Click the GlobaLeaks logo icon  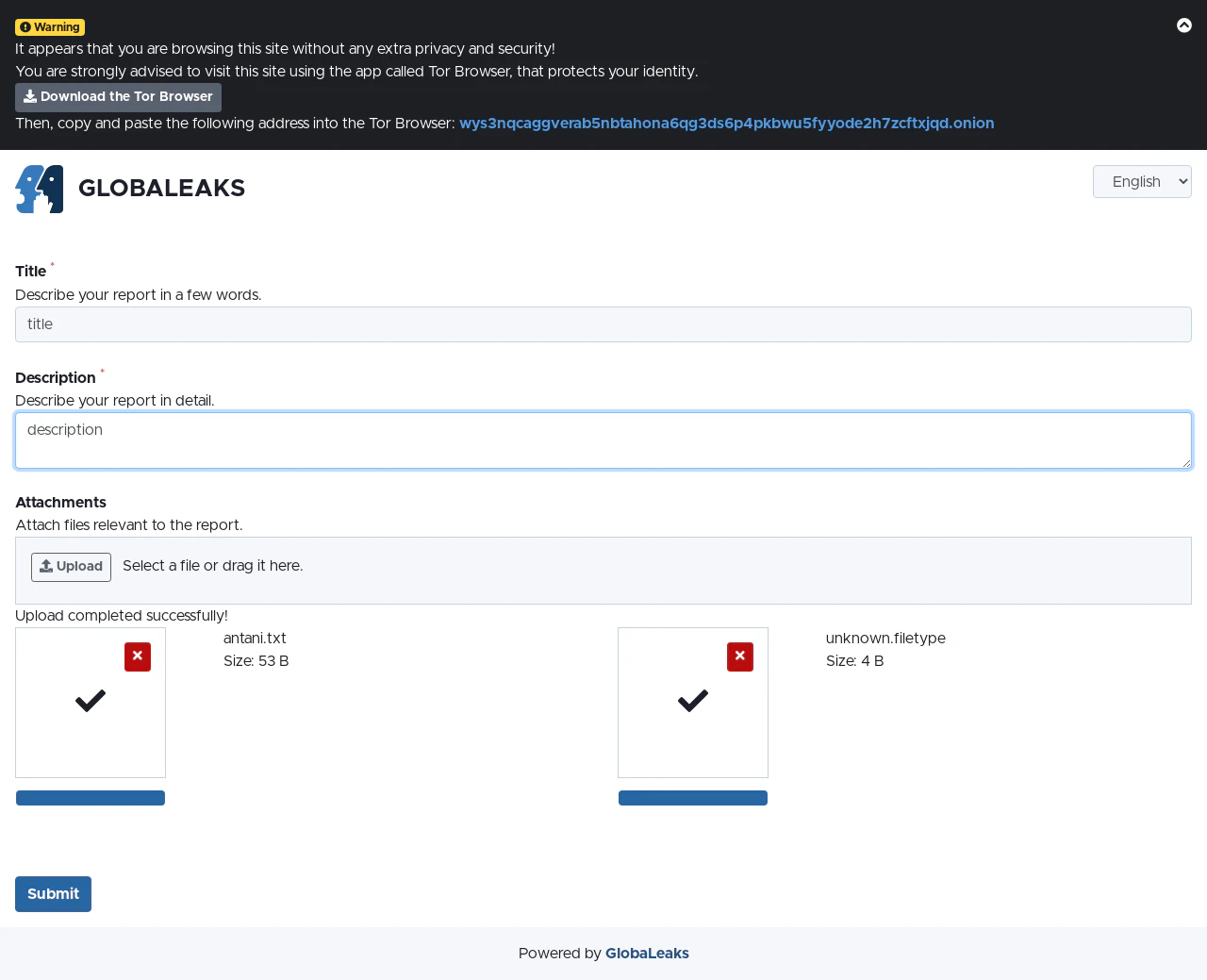pos(39,189)
